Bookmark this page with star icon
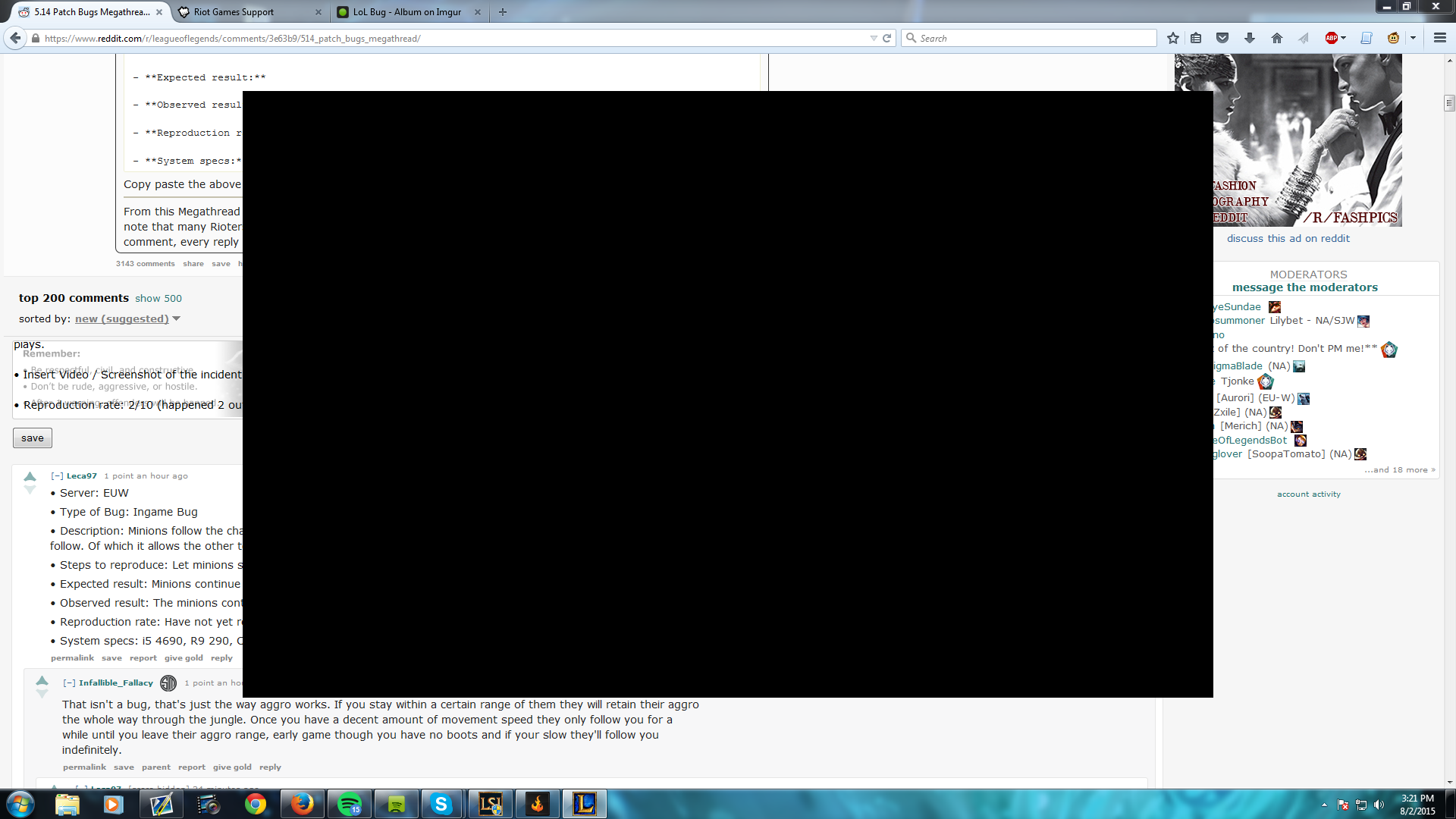This screenshot has height=819, width=1456. click(x=1173, y=38)
